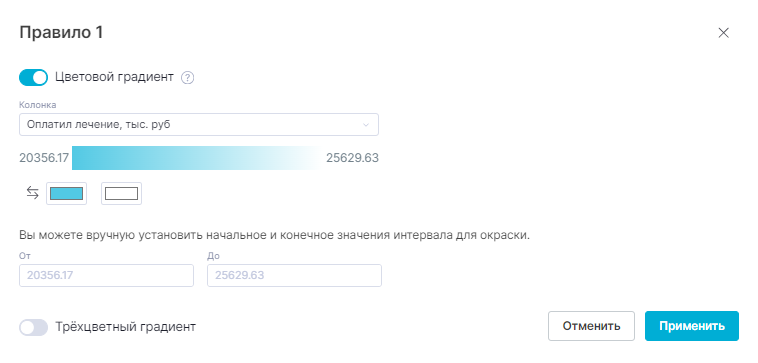Viewport: 758px width, 363px height.
Task: Cancel changes with Отменить
Action: coord(591,326)
